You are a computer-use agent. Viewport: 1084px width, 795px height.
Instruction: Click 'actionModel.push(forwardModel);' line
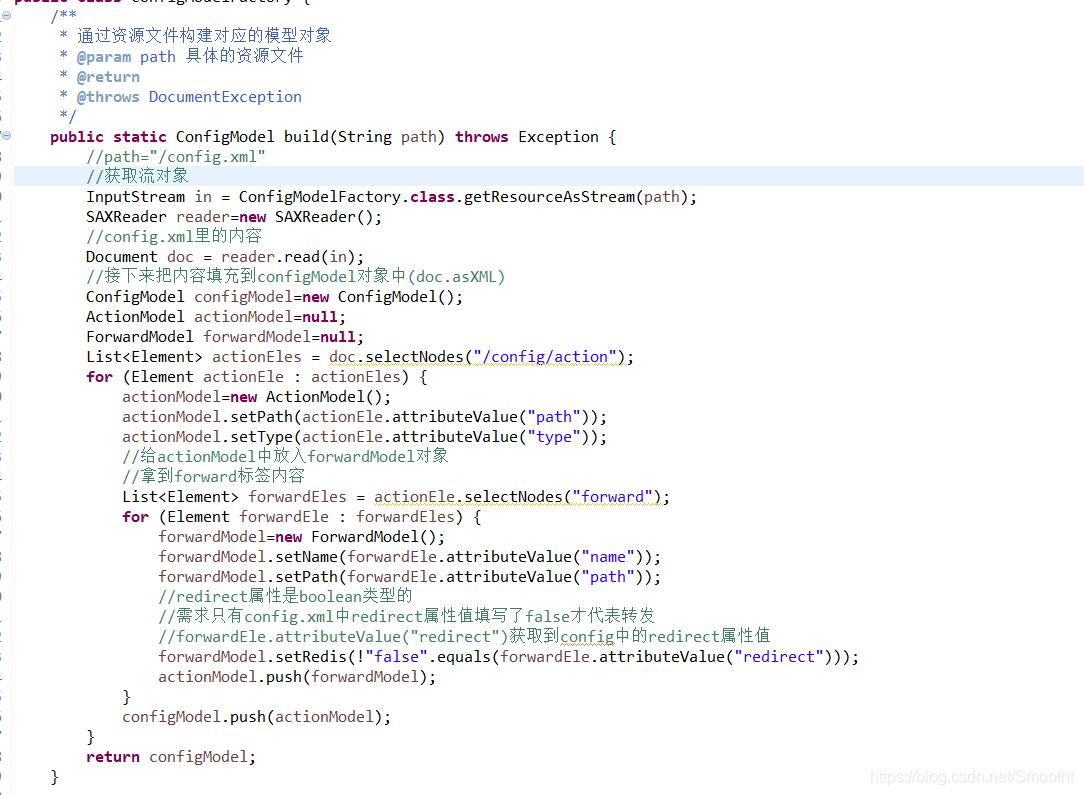(x=297, y=677)
